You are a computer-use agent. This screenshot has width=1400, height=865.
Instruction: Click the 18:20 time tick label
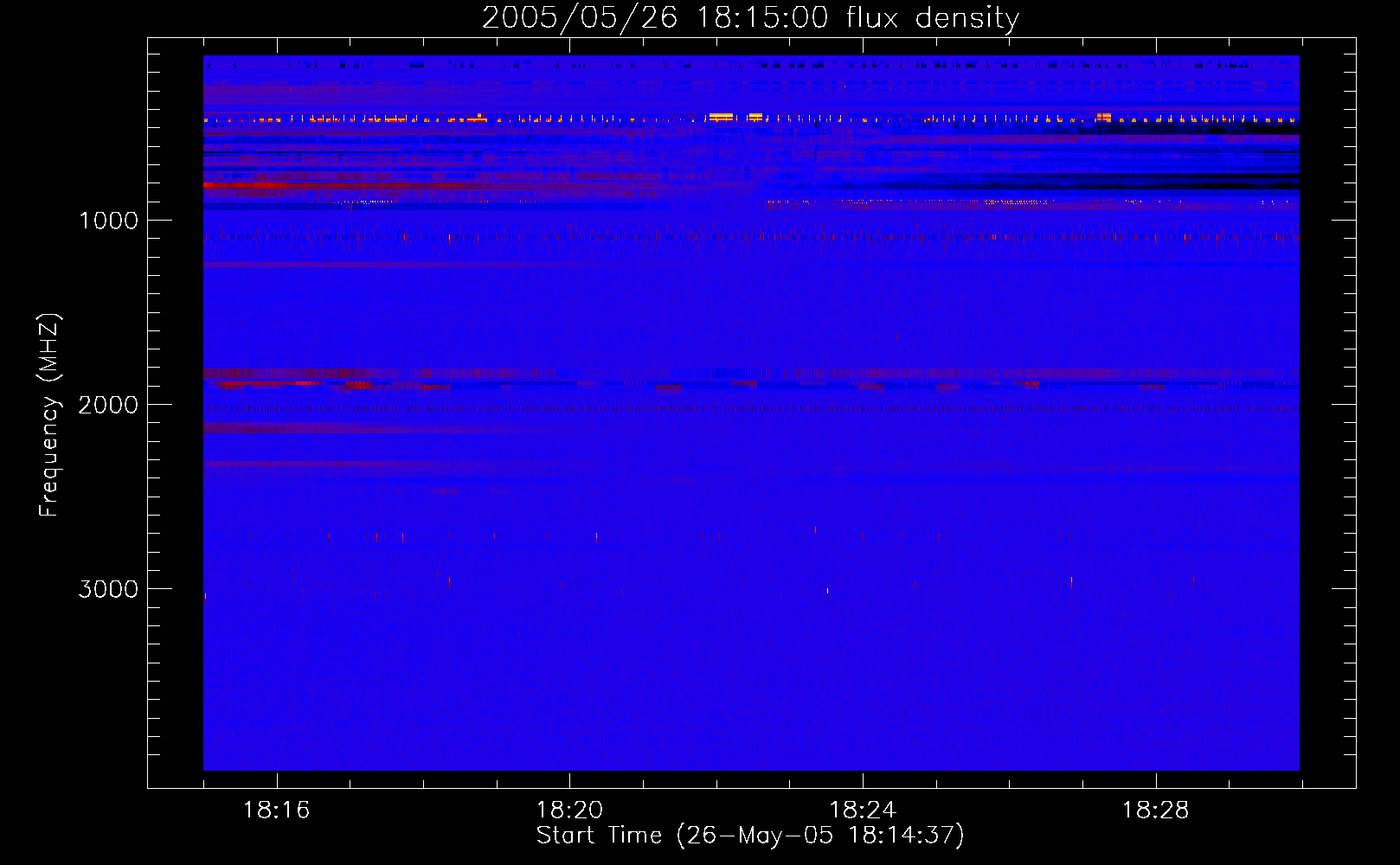[x=569, y=811]
